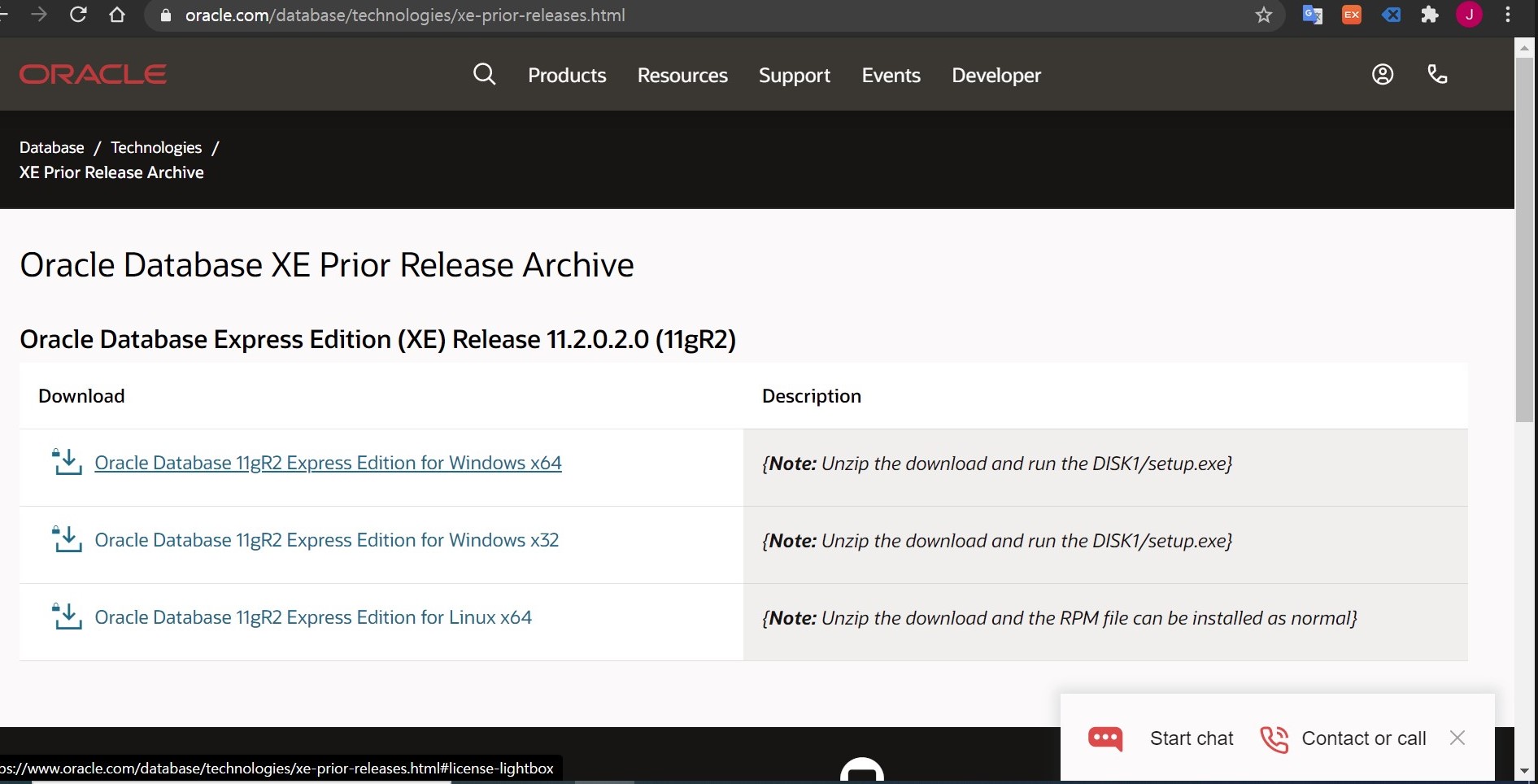The width and height of the screenshot is (1538, 784).
Task: Click the page vertical scrollbar thumb
Action: [1524, 240]
